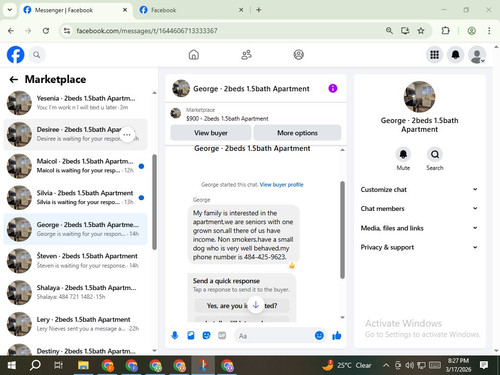Open Maicol's apartment conversation

(x=75, y=166)
